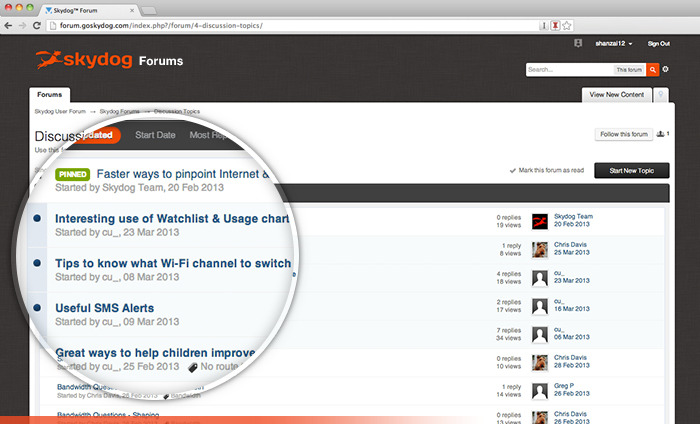
Task: Open topic Interesting use of Watchlist & Usage chart
Action: 172,218
